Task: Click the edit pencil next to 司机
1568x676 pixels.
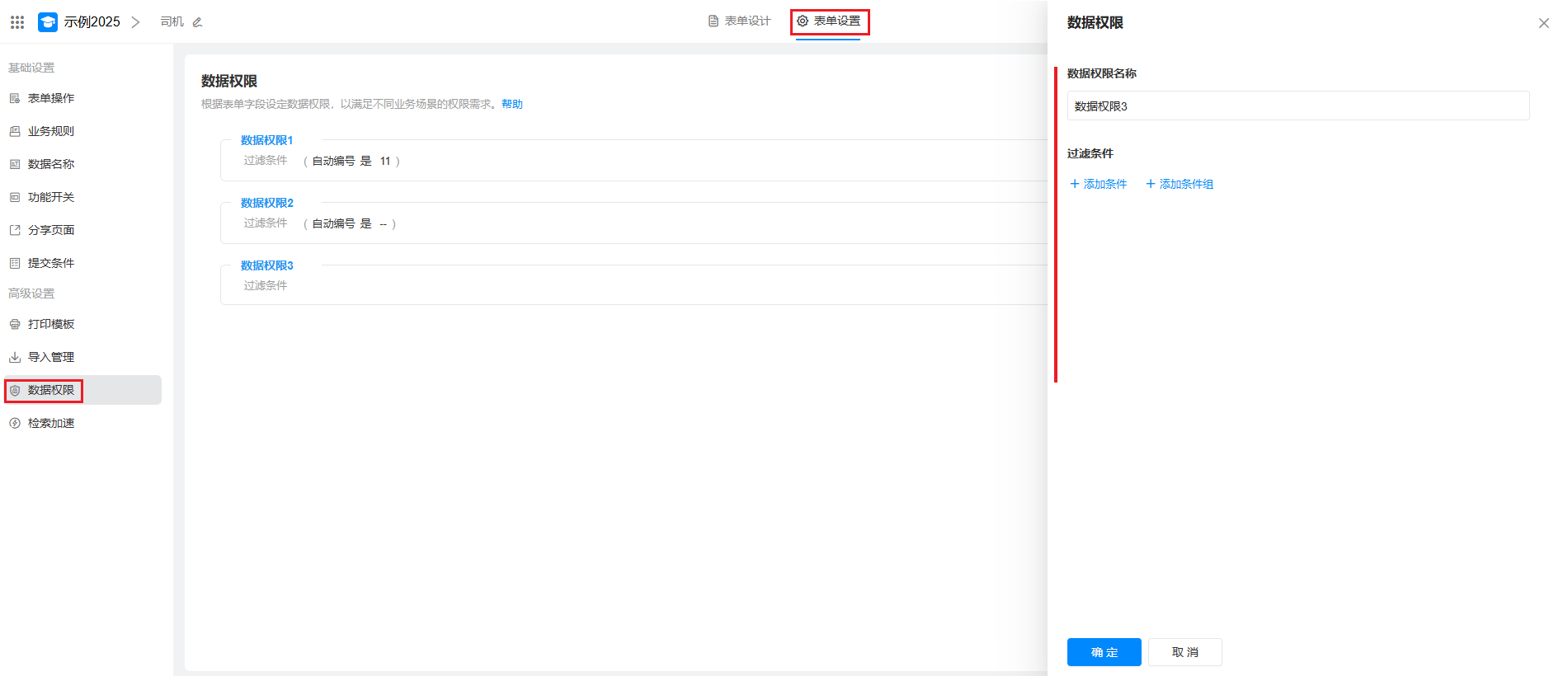Action: tap(197, 22)
